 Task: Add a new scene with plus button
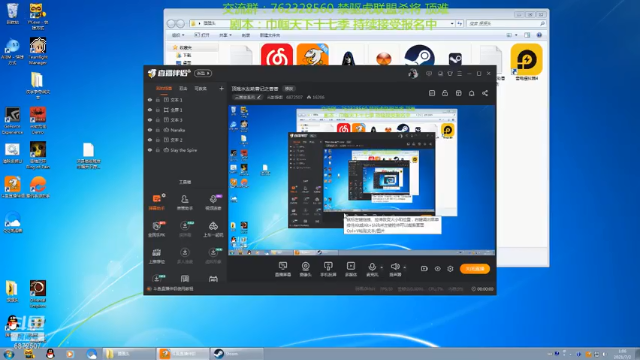(221, 88)
